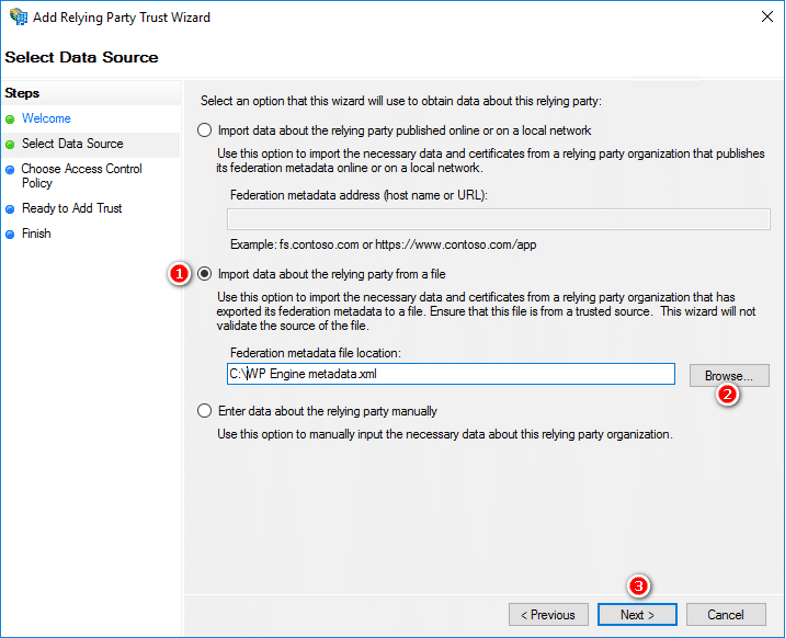Click the Federation metadata file location field
Screen dimensions: 786x638
click(450, 374)
